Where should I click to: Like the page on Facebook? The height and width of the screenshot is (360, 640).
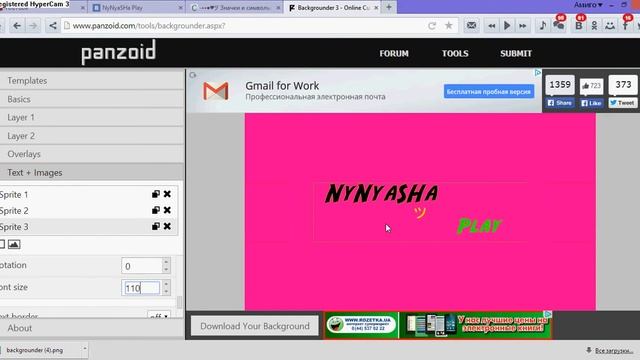point(591,103)
